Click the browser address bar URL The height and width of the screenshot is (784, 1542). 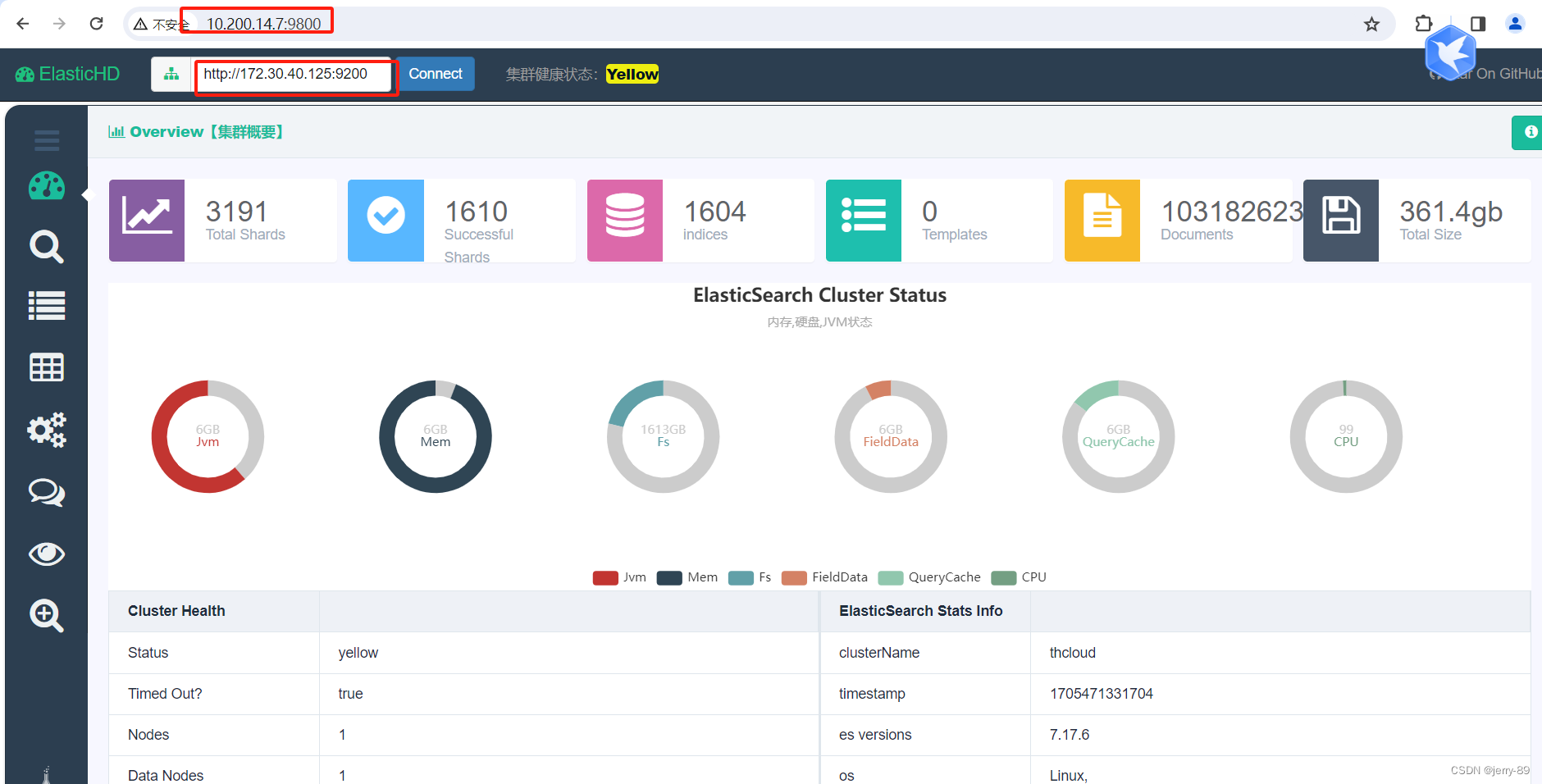[263, 24]
